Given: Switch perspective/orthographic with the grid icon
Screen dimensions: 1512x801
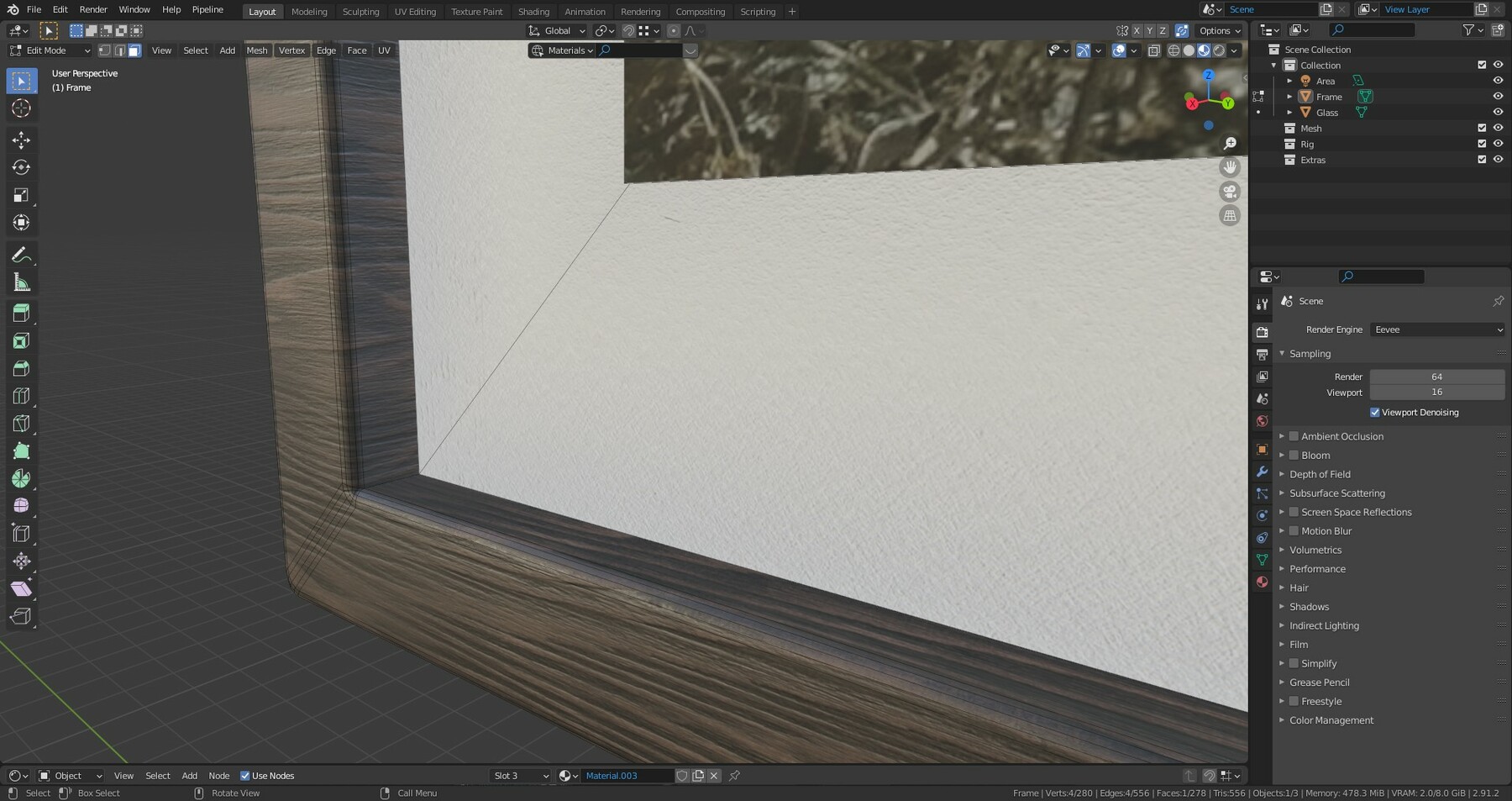Looking at the screenshot, I should 1230,216.
